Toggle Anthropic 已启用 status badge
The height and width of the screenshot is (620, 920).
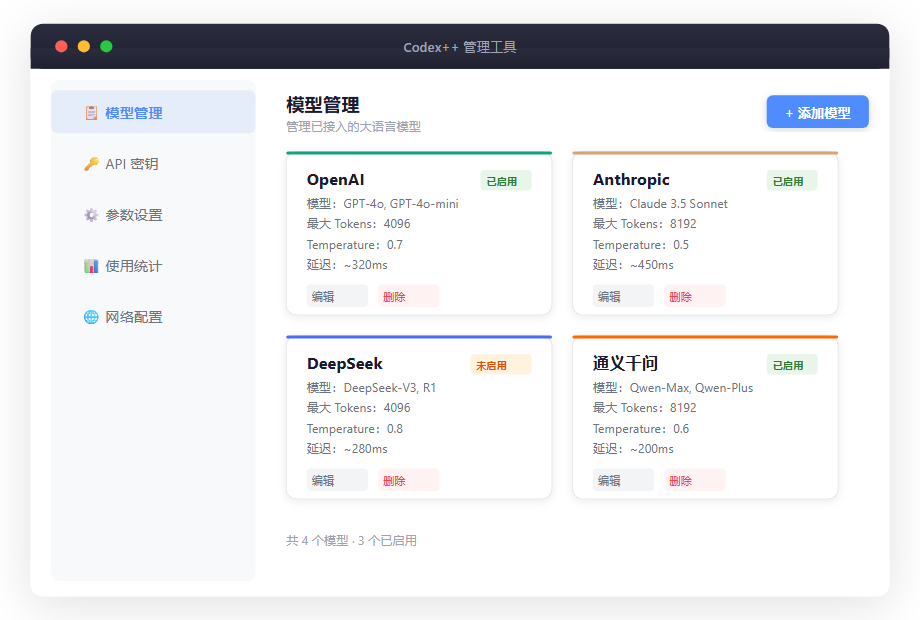[x=792, y=181]
